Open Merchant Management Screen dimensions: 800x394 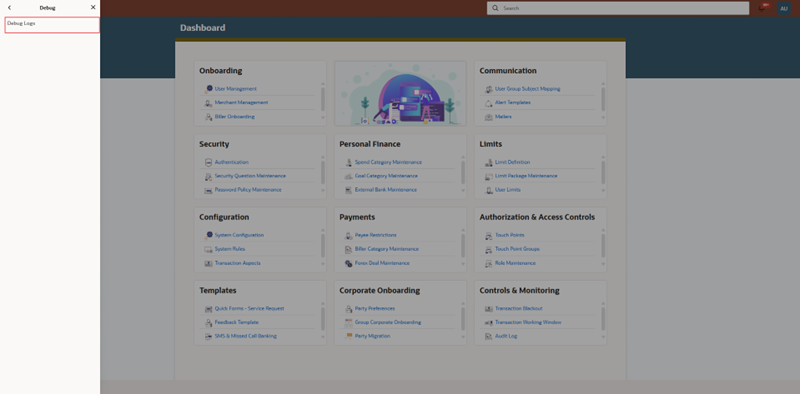click(241, 103)
